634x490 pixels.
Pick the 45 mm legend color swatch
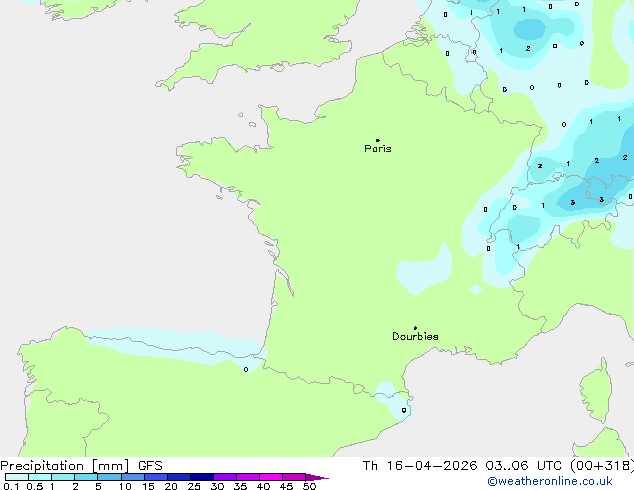click(294, 477)
